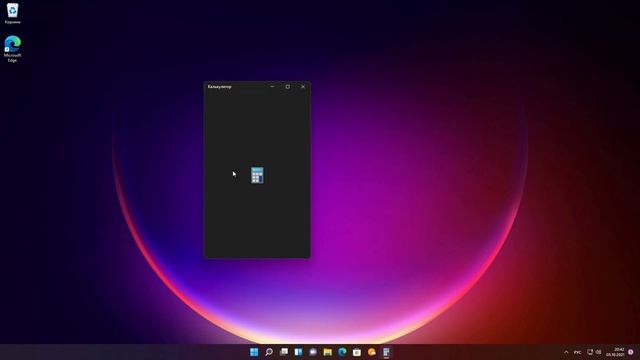Image resolution: width=640 pixels, height=360 pixels.
Task: Minimize the Calculator window
Action: 272,87
